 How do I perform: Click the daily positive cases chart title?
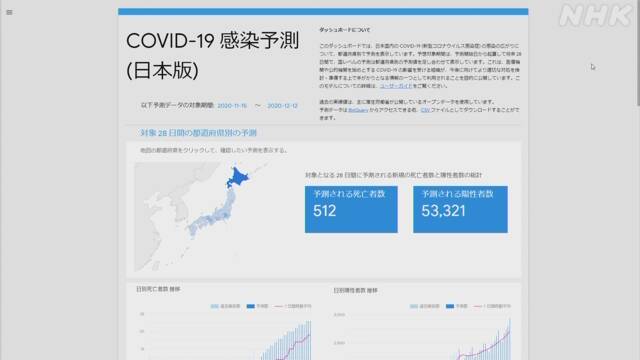pos(356,291)
